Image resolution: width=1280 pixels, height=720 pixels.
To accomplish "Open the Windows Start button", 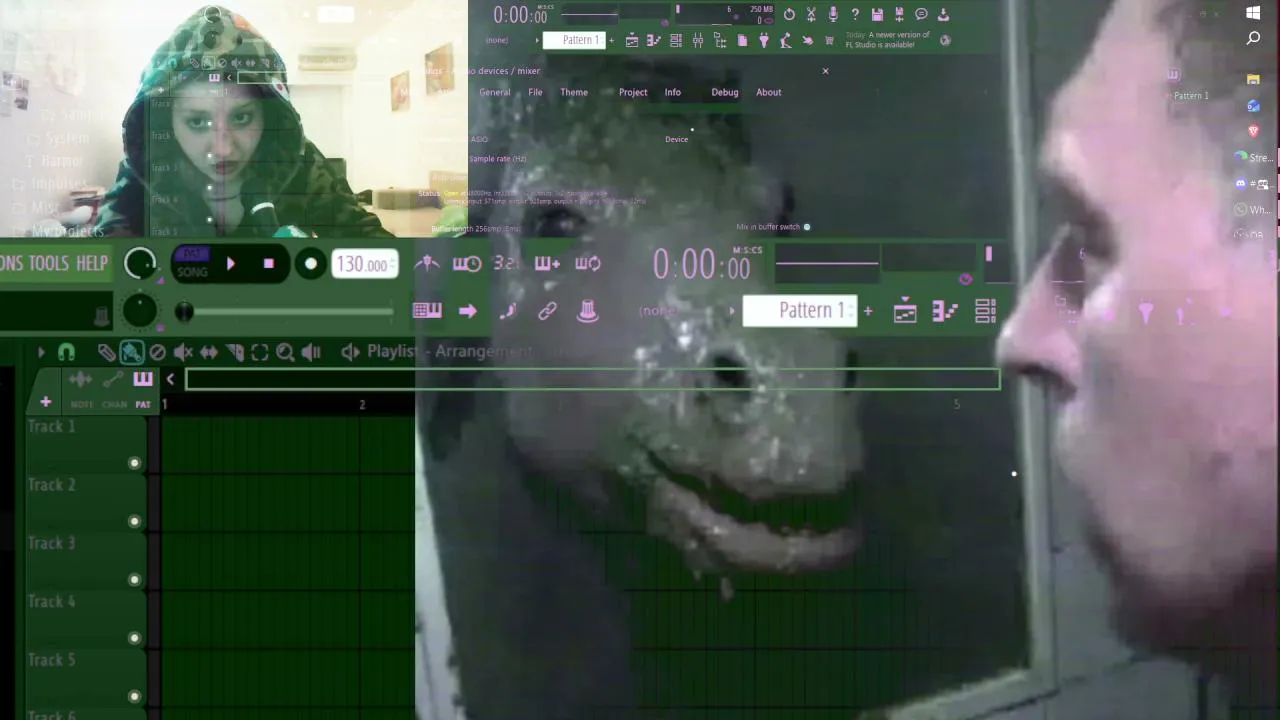I will point(1253,13).
